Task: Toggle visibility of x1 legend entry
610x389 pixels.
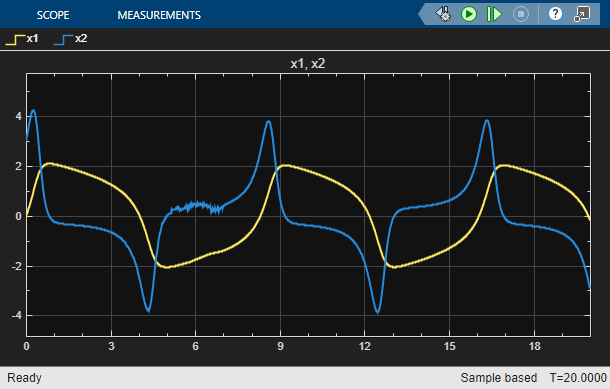Action: click(x=22, y=39)
